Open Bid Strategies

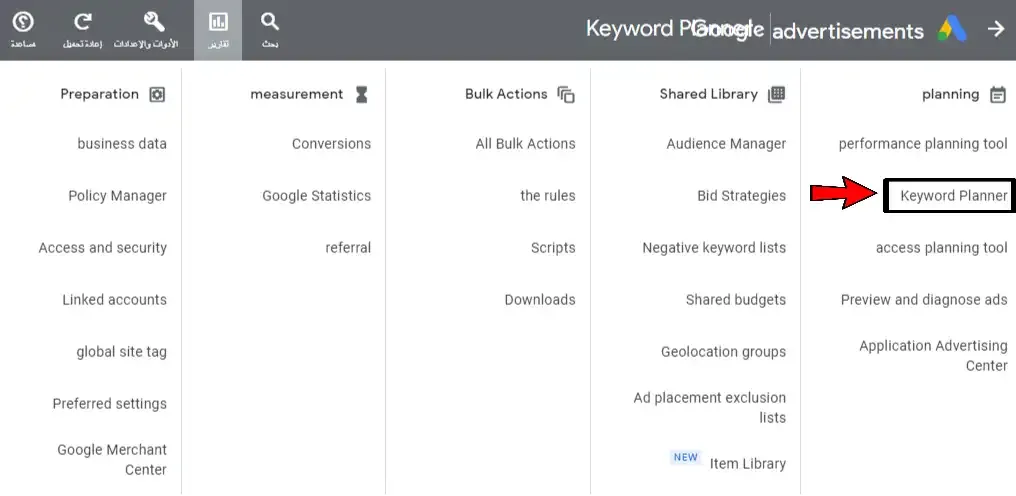click(742, 196)
